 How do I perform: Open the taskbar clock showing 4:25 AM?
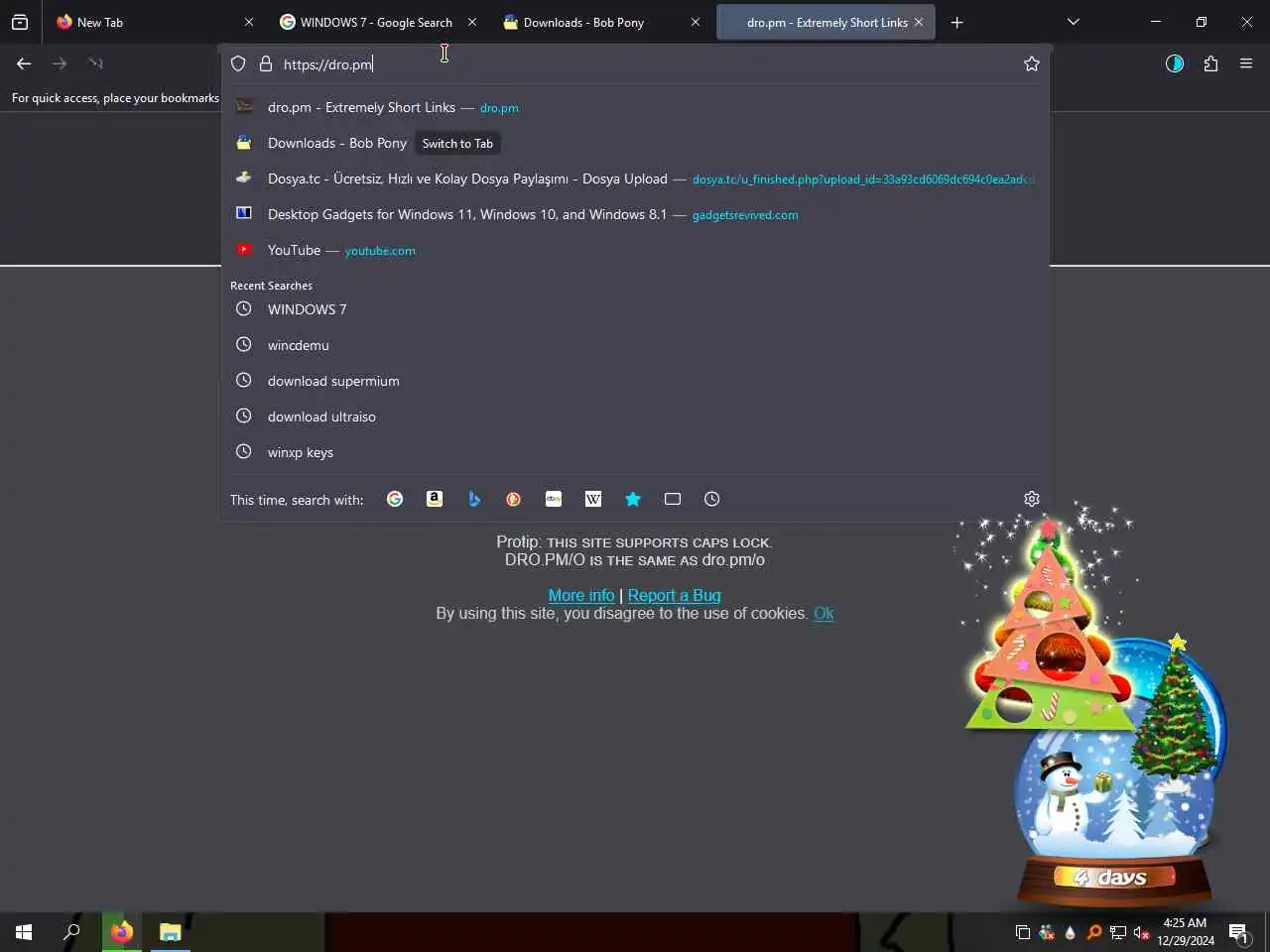(1186, 932)
